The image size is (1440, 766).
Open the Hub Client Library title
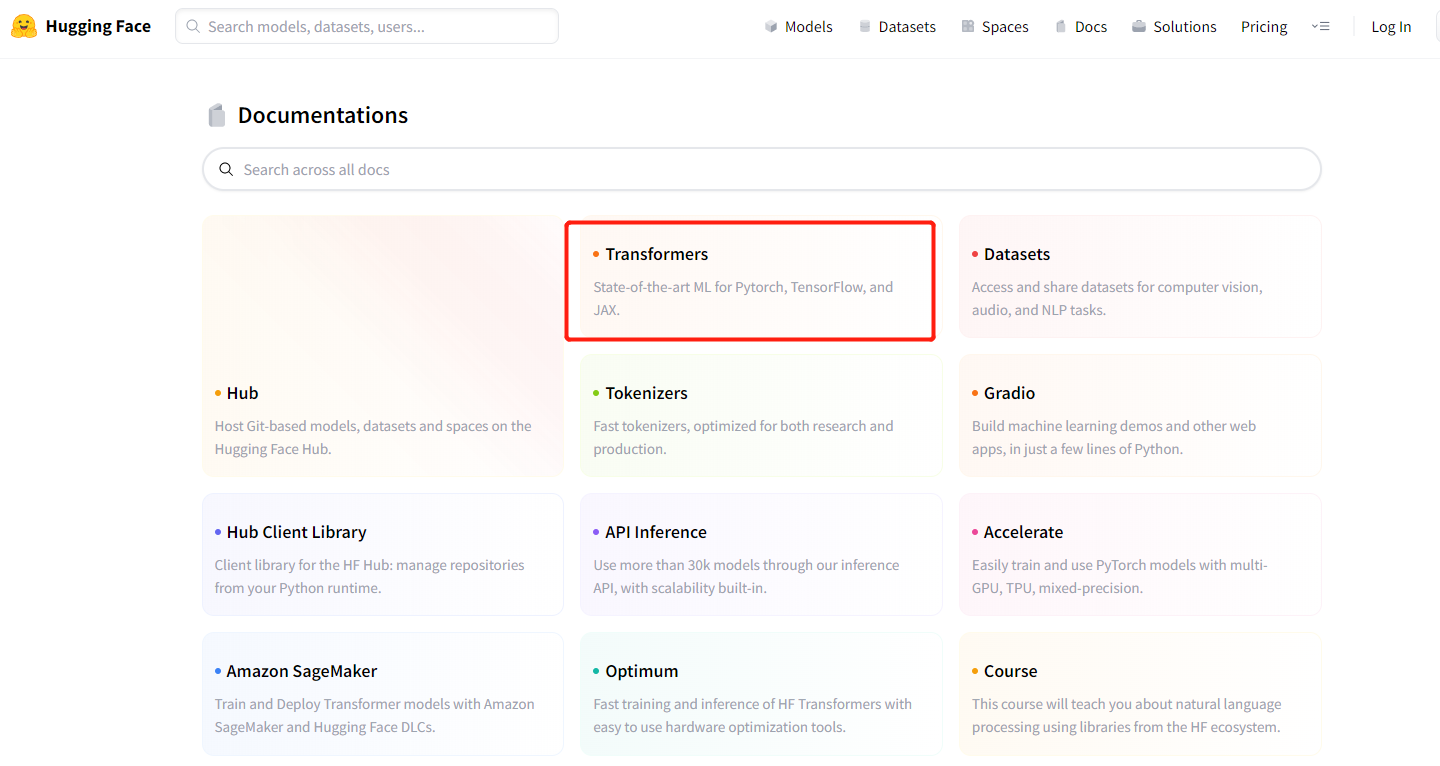(296, 532)
